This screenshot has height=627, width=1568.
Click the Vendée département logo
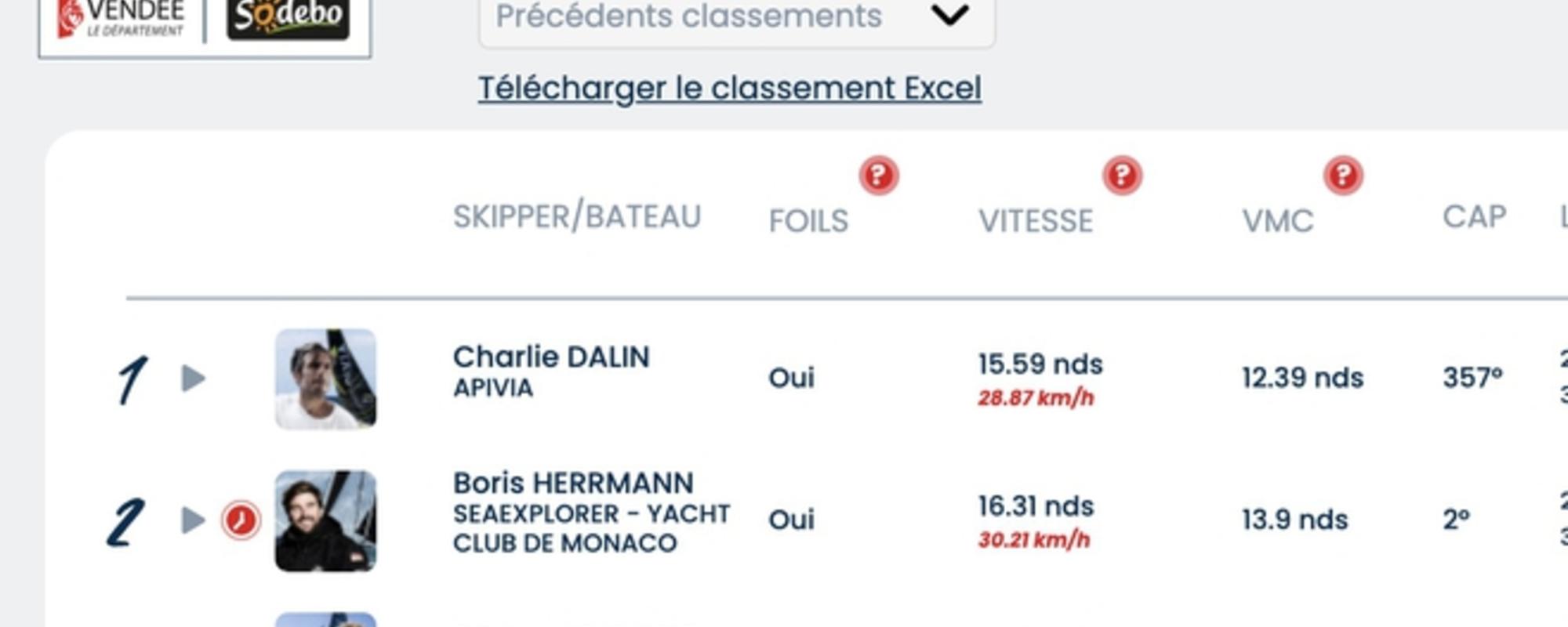coord(122,19)
